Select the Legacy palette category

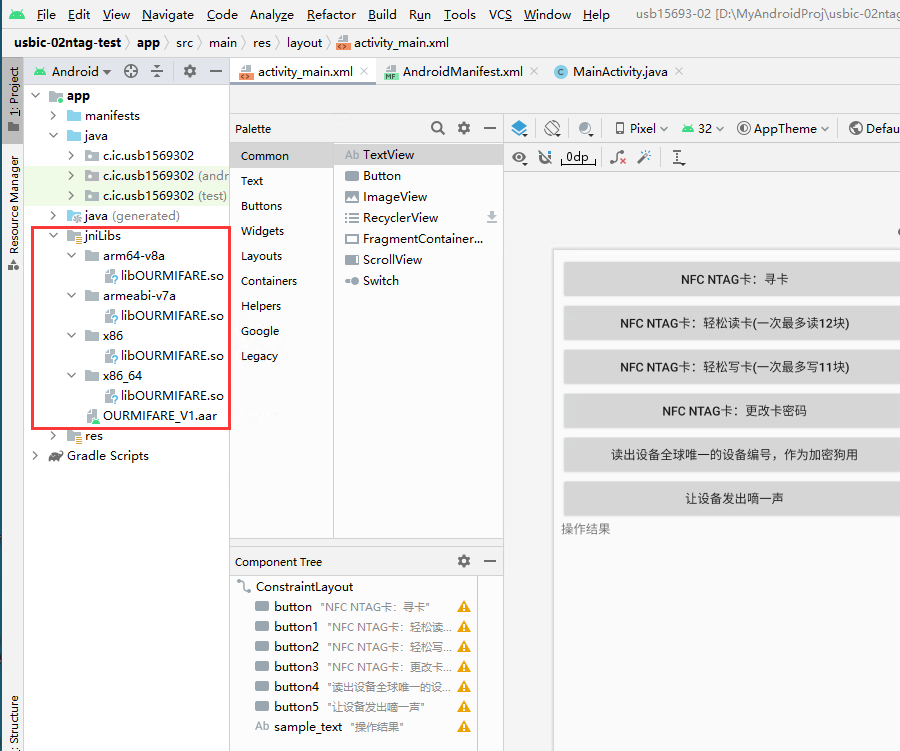[x=259, y=356]
